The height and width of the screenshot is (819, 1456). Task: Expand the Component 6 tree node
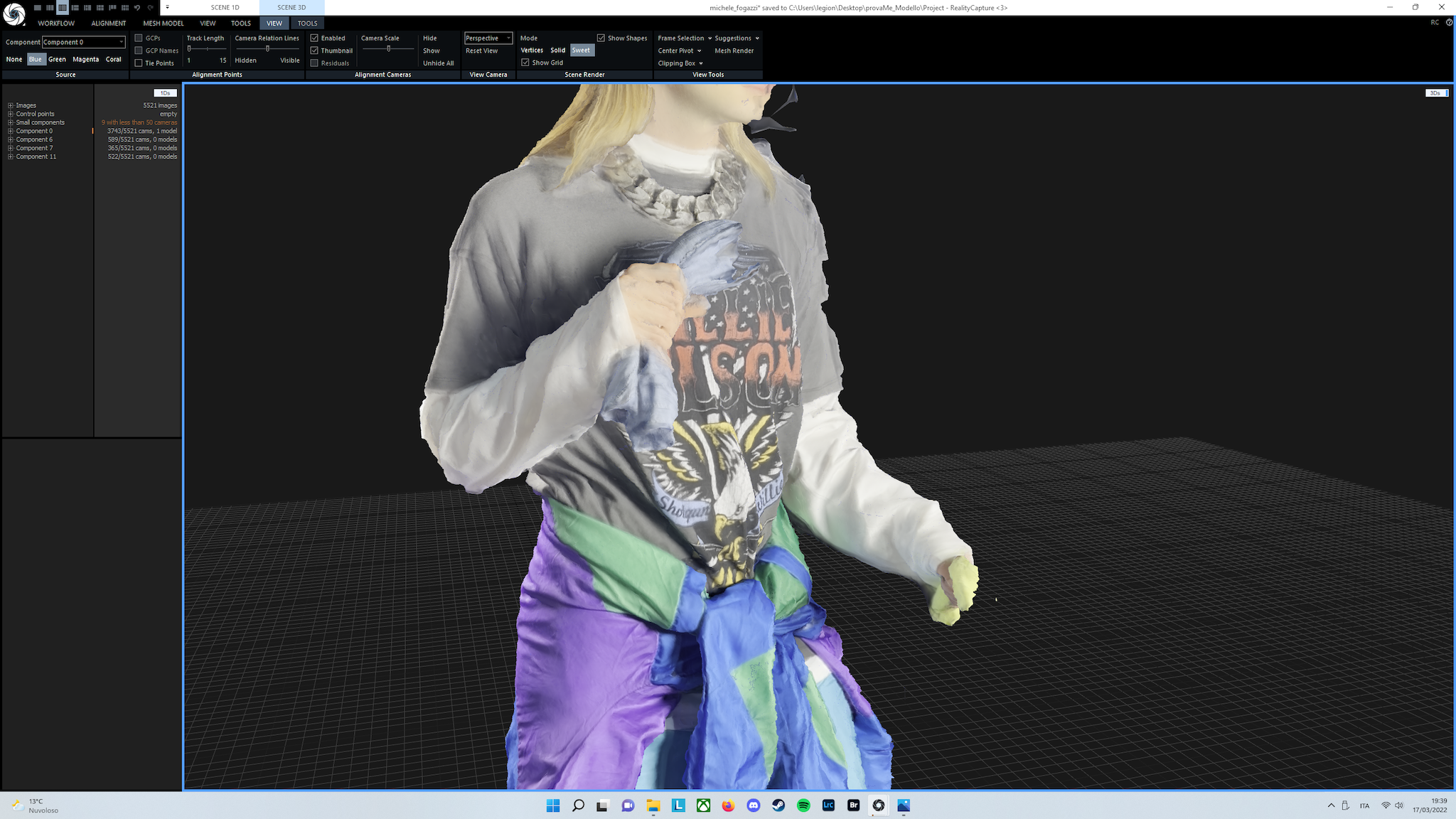tap(11, 139)
